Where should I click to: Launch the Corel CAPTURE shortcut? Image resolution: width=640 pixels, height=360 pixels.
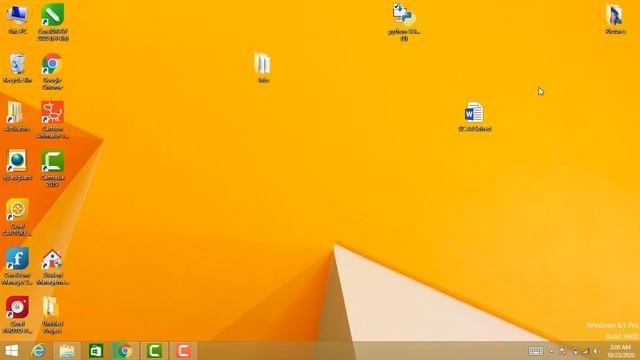[x=17, y=217]
